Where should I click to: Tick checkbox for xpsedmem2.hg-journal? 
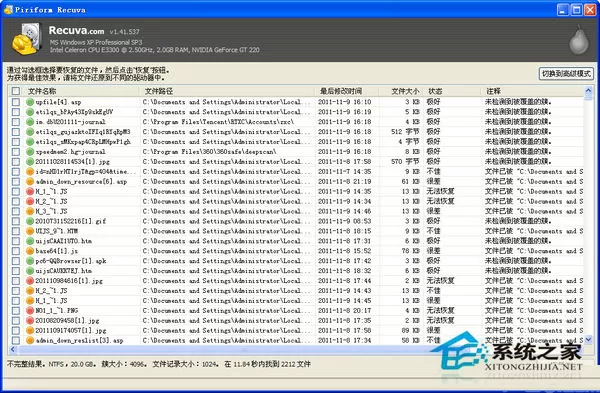click(16, 152)
